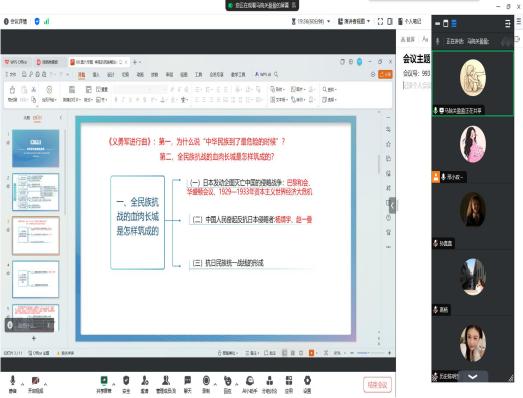Click the red end meeting button
This screenshot has width=523, height=398.
pos(378,385)
